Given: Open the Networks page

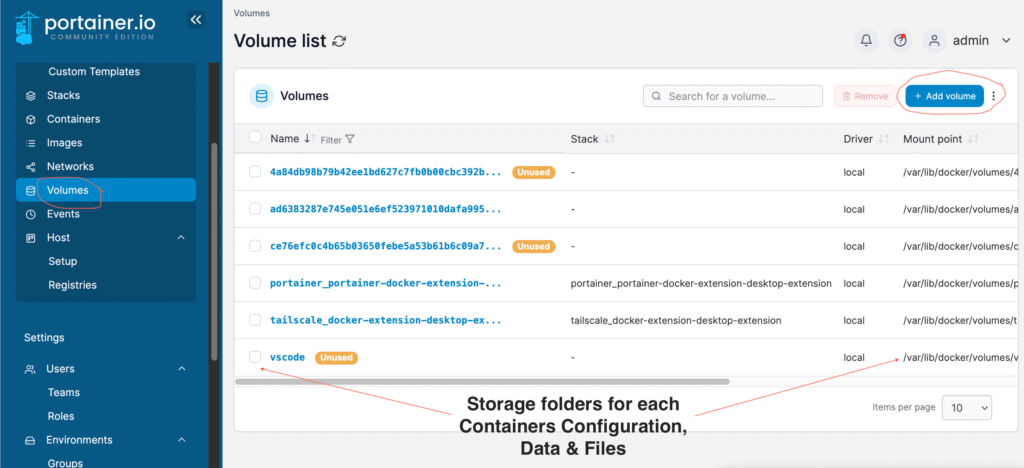Looking at the screenshot, I should [70, 167].
